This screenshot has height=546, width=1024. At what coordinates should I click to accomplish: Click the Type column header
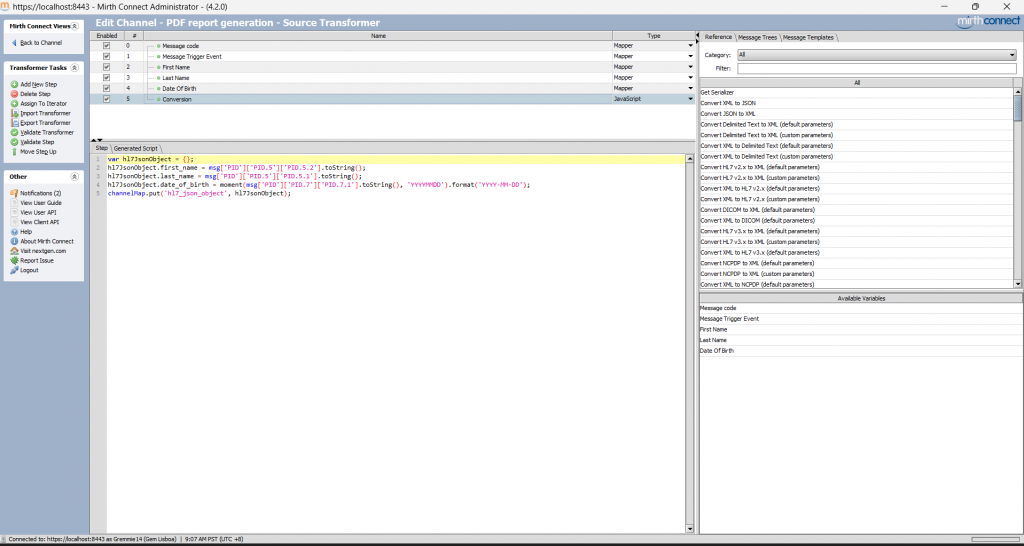654,35
